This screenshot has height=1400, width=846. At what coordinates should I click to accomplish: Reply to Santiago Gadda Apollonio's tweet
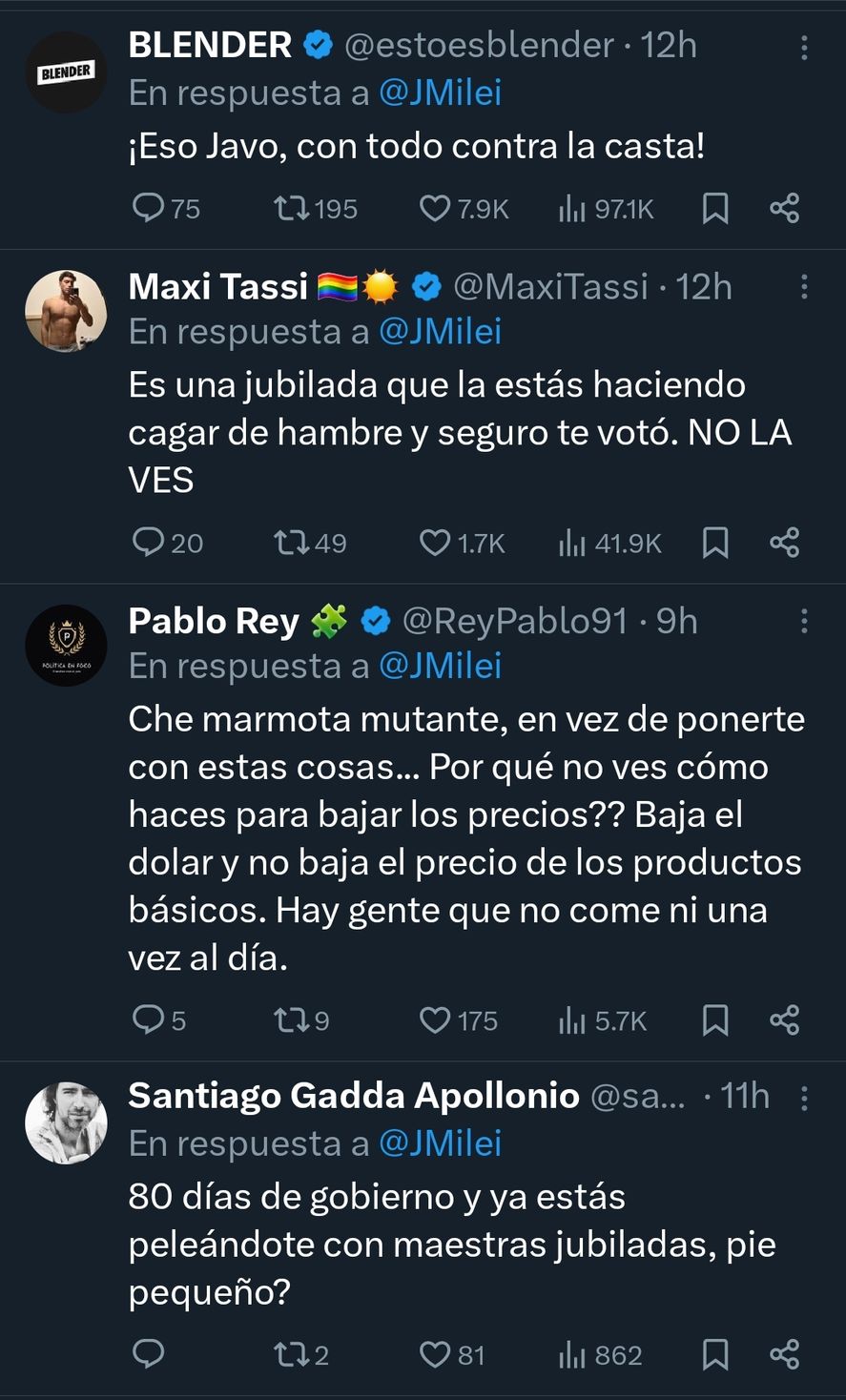pyautogui.click(x=149, y=1354)
